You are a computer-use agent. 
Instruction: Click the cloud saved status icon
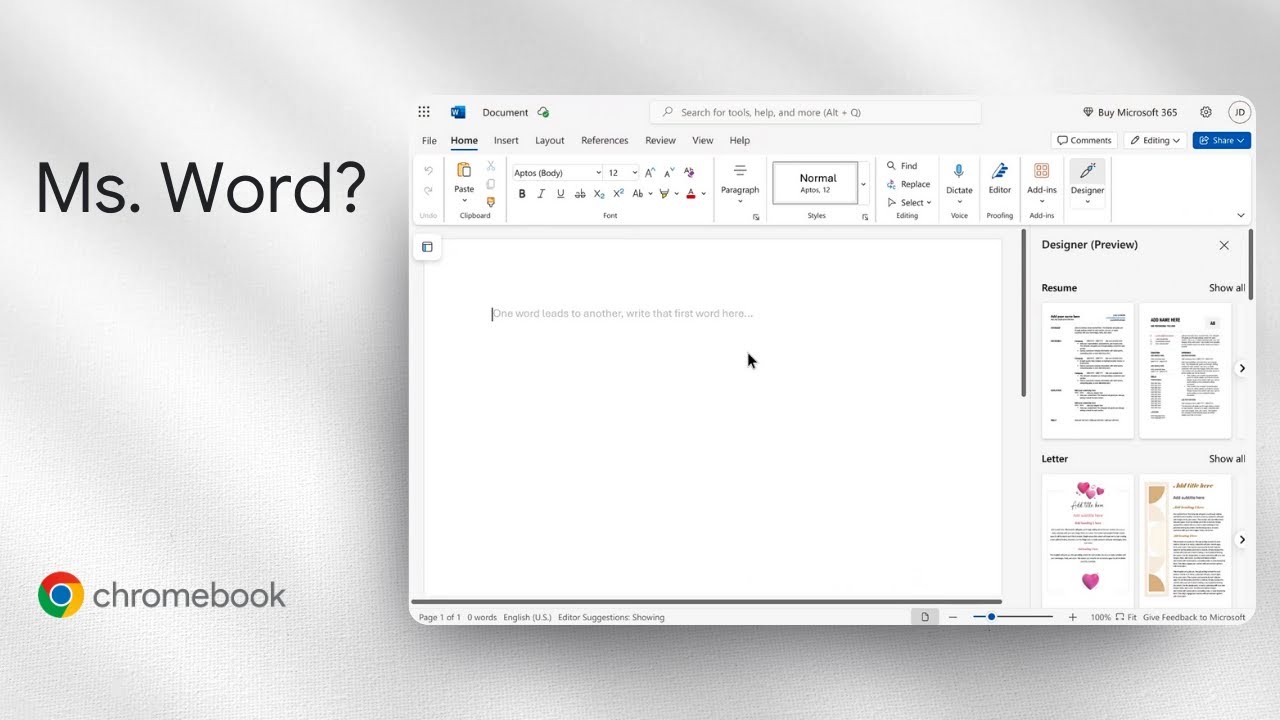pos(543,112)
